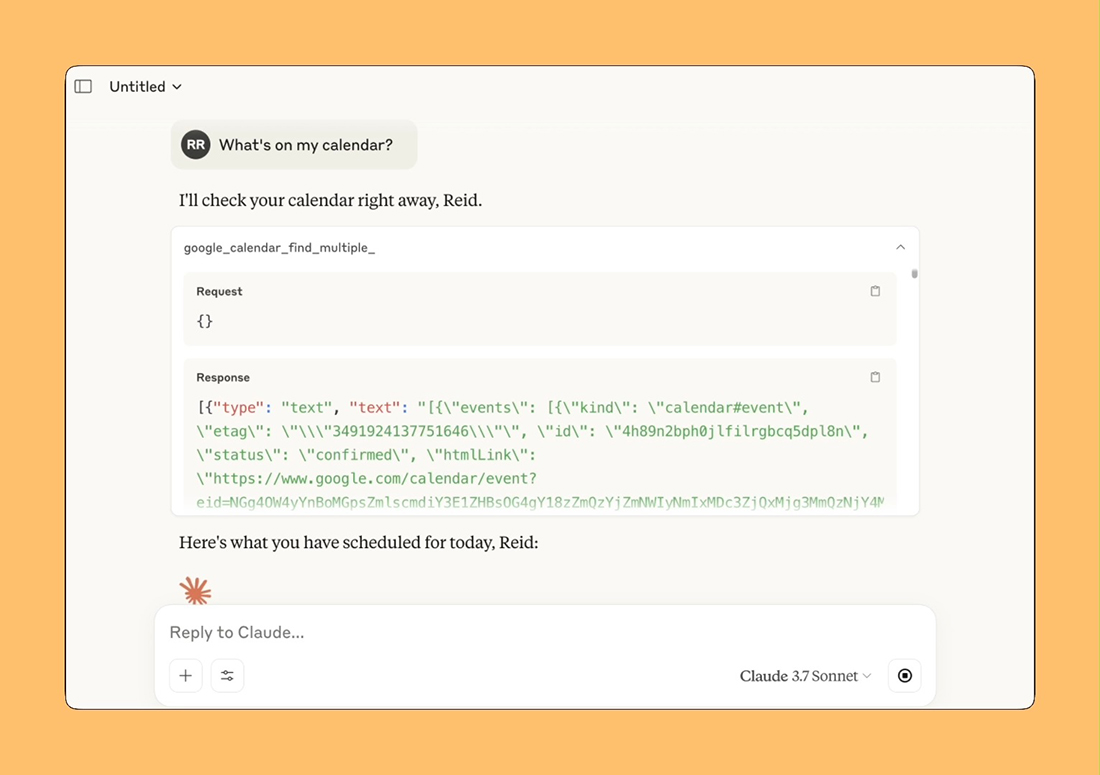
Task: Open the Untitled chat title dropdown
Action: (146, 87)
